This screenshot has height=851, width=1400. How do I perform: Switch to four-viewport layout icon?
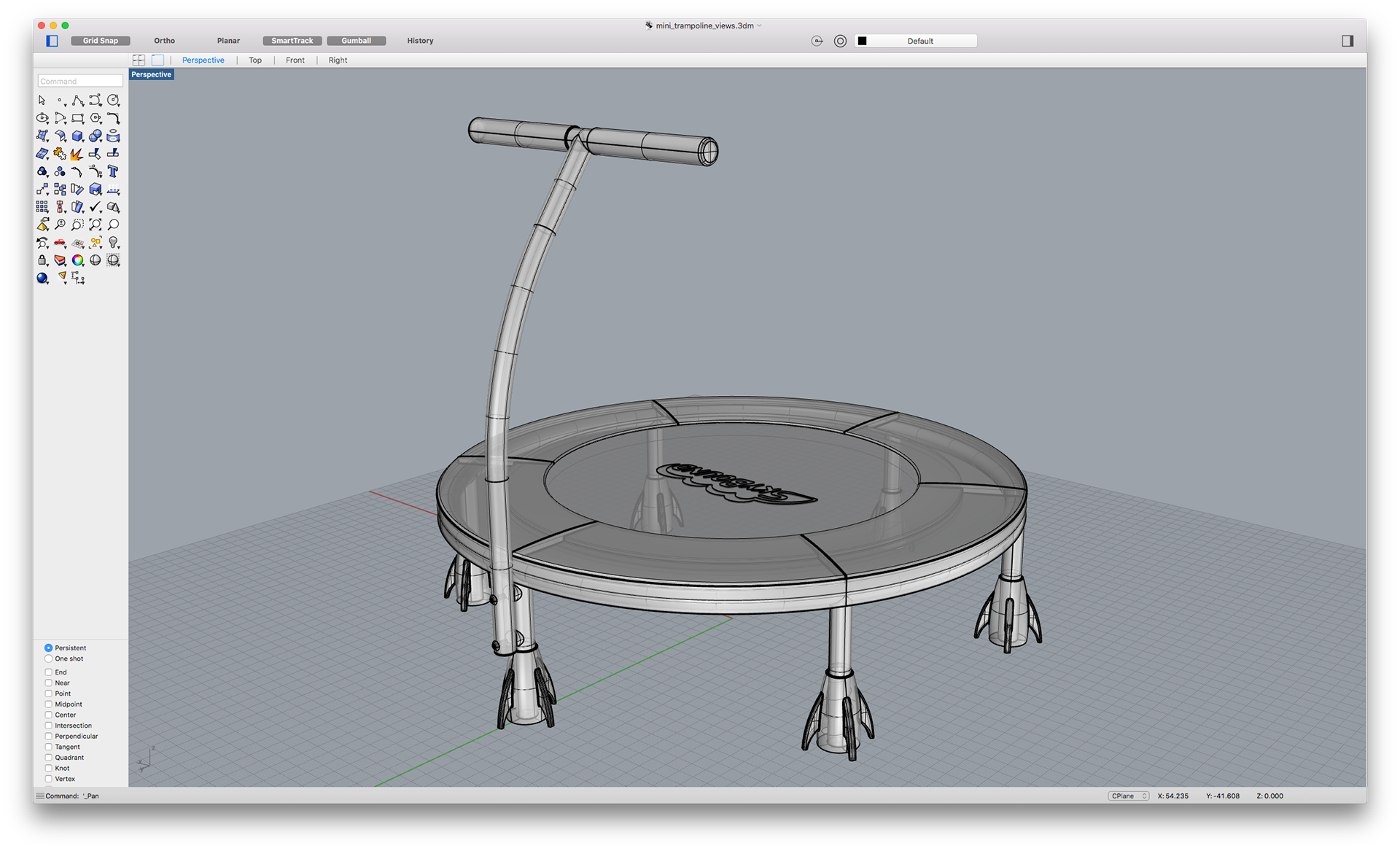point(139,60)
